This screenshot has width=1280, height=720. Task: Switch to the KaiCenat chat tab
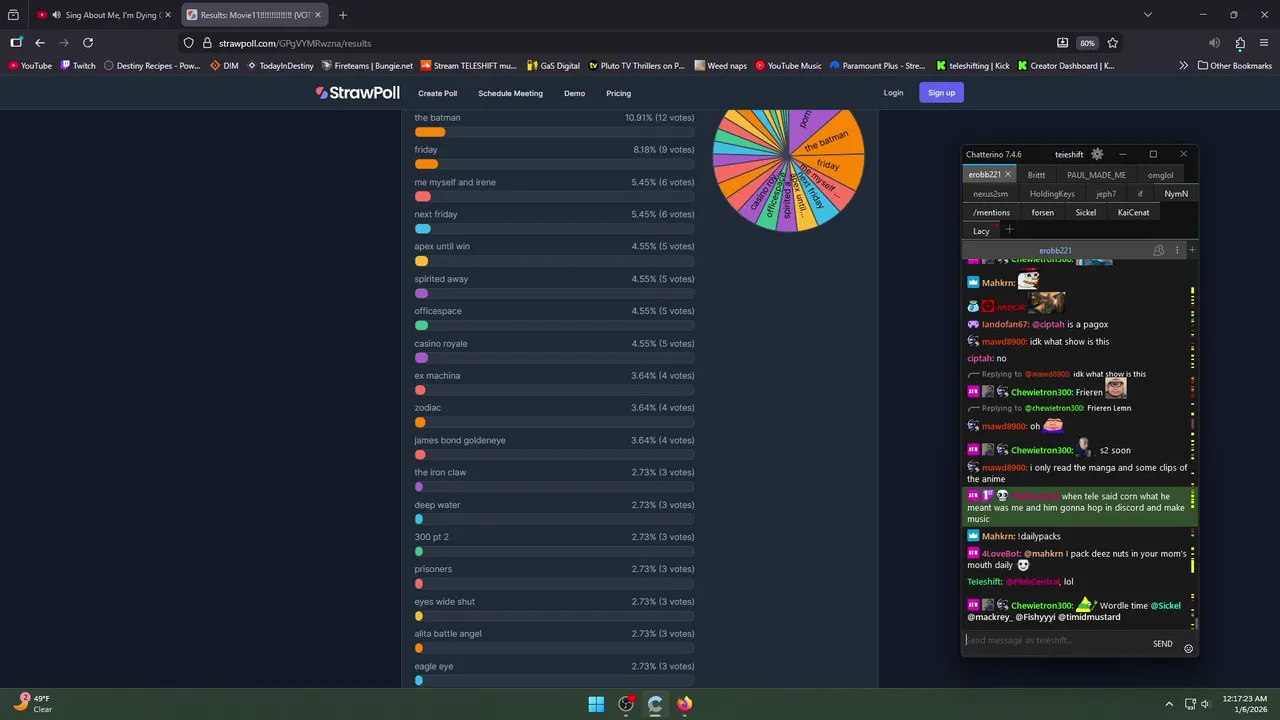[1134, 212]
